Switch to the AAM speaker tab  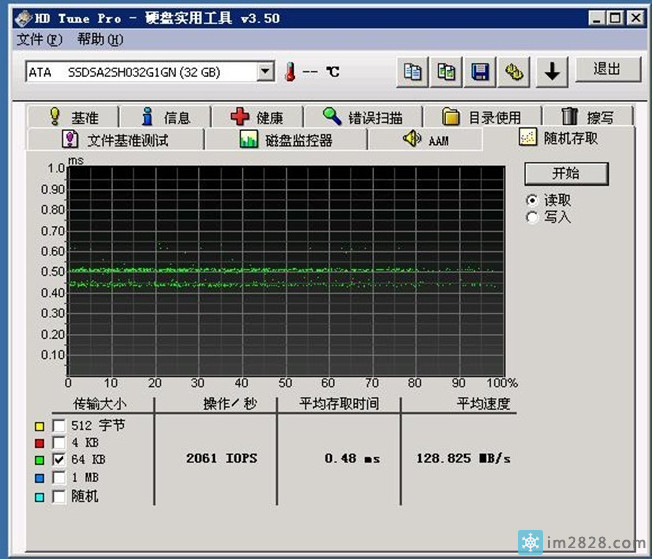[426, 140]
